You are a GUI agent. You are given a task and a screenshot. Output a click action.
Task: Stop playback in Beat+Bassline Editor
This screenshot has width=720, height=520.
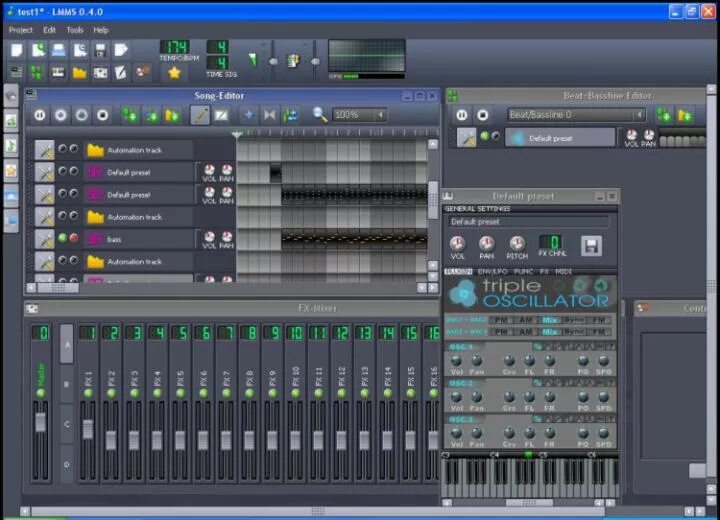tap(483, 115)
